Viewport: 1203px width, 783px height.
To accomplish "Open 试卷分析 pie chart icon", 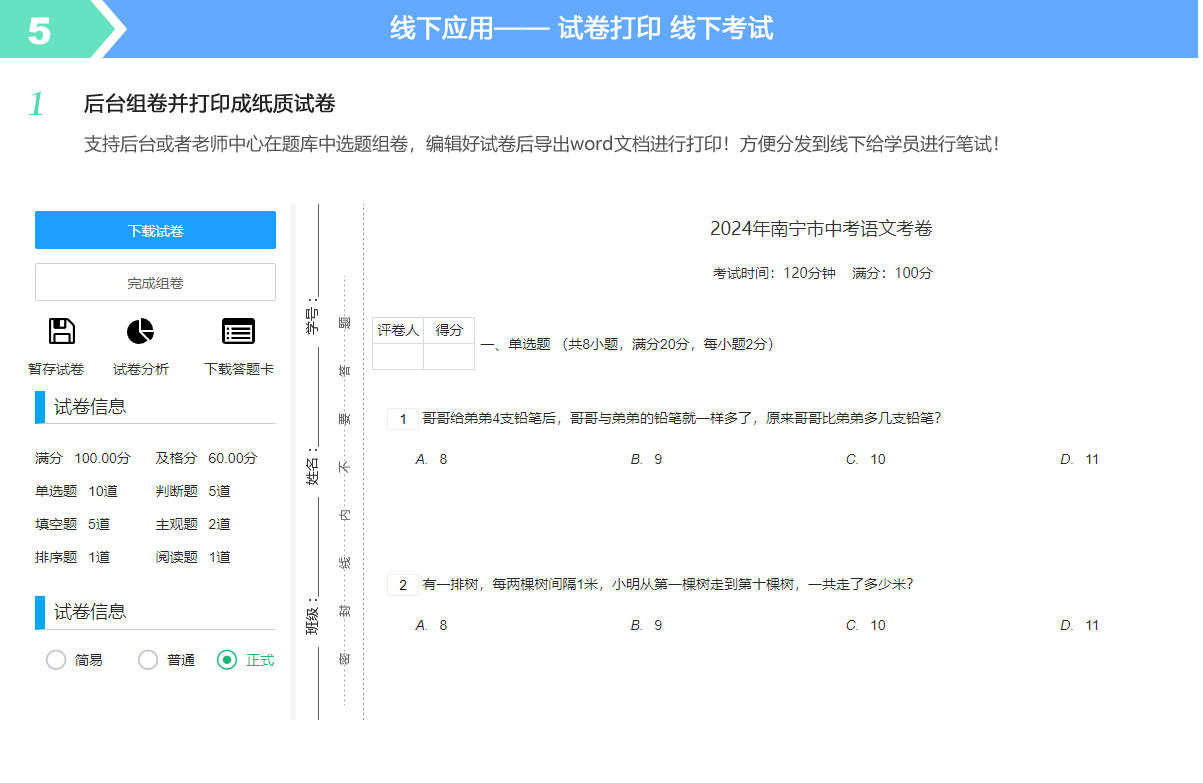I will [141, 331].
